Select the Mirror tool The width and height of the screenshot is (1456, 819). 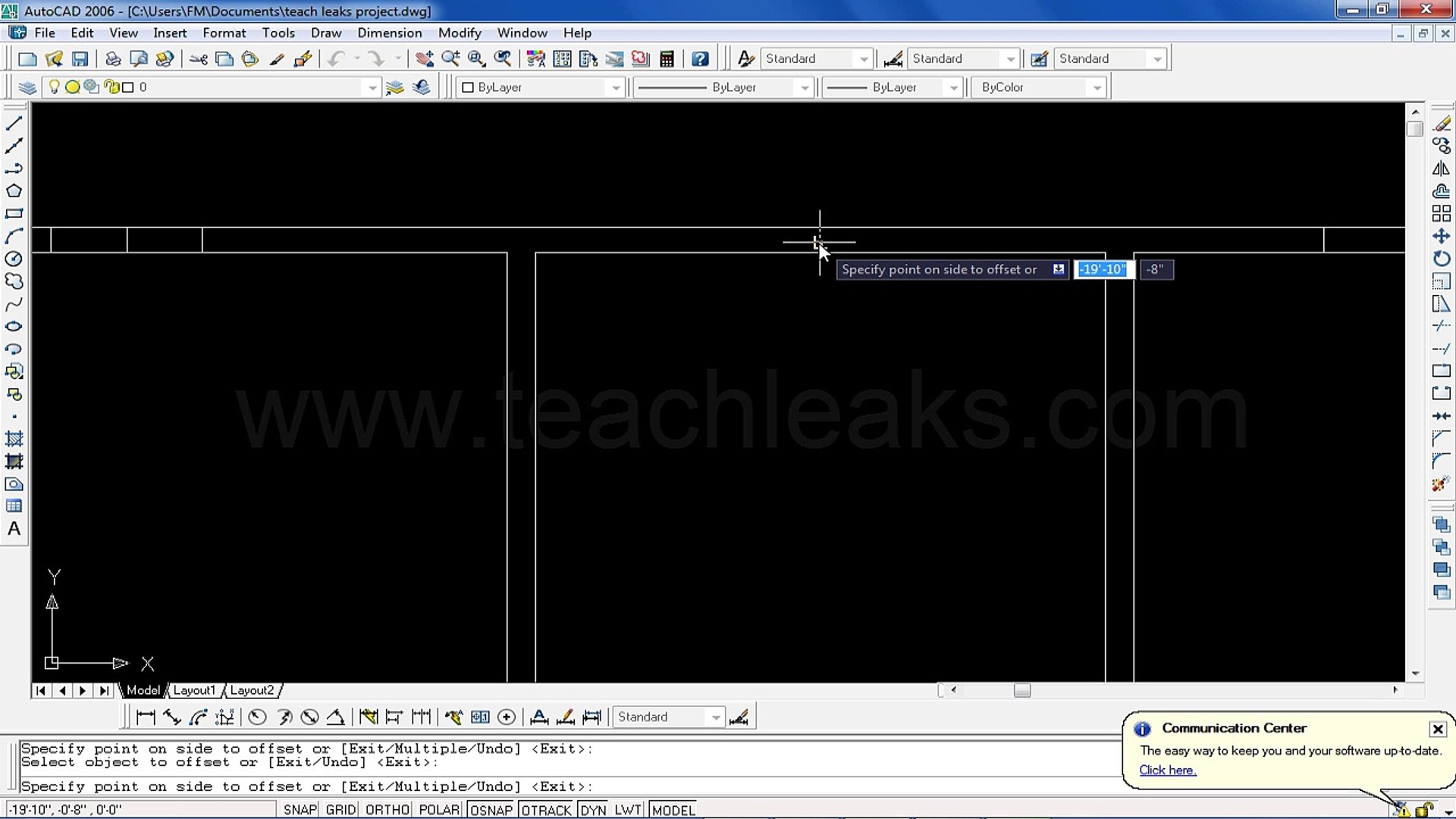pyautogui.click(x=1440, y=168)
